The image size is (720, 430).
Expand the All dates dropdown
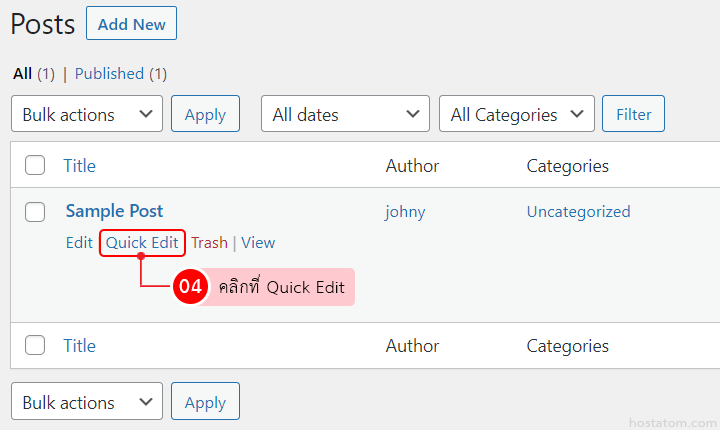(x=345, y=114)
